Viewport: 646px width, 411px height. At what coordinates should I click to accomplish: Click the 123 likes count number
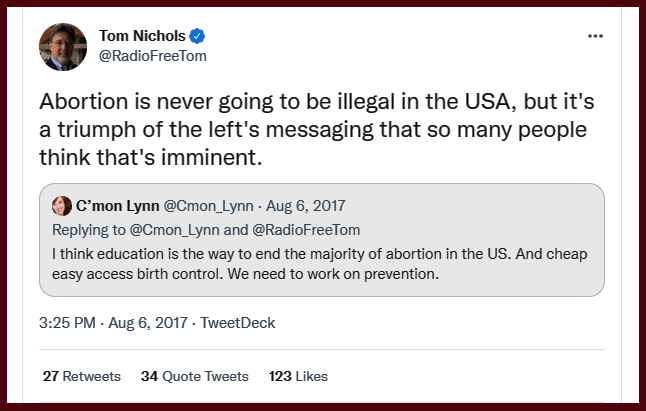(281, 376)
